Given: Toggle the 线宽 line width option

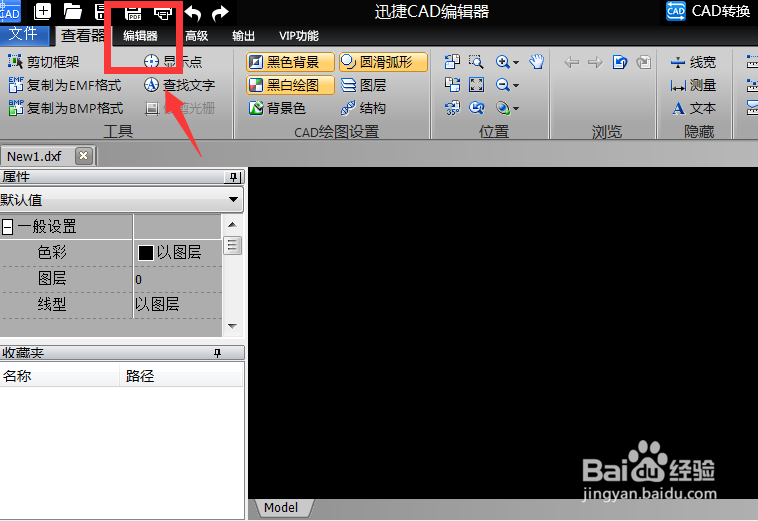Looking at the screenshot, I should [693, 62].
